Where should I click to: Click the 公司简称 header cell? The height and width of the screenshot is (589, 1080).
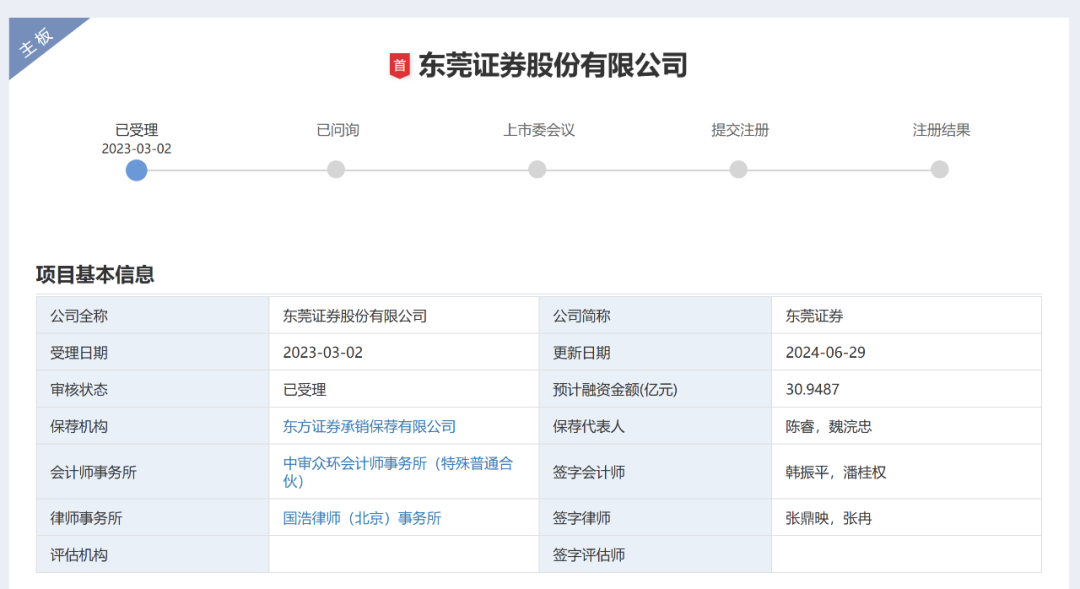pos(655,316)
